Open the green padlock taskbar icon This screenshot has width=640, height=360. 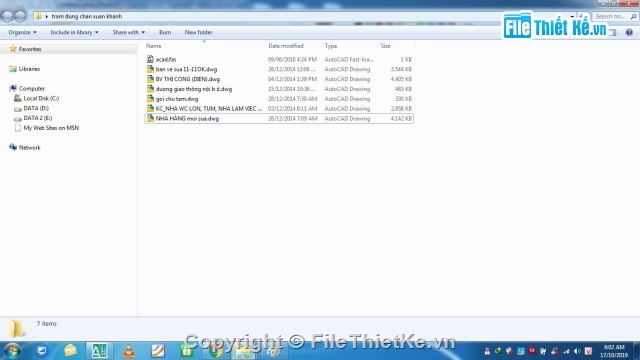point(187,351)
